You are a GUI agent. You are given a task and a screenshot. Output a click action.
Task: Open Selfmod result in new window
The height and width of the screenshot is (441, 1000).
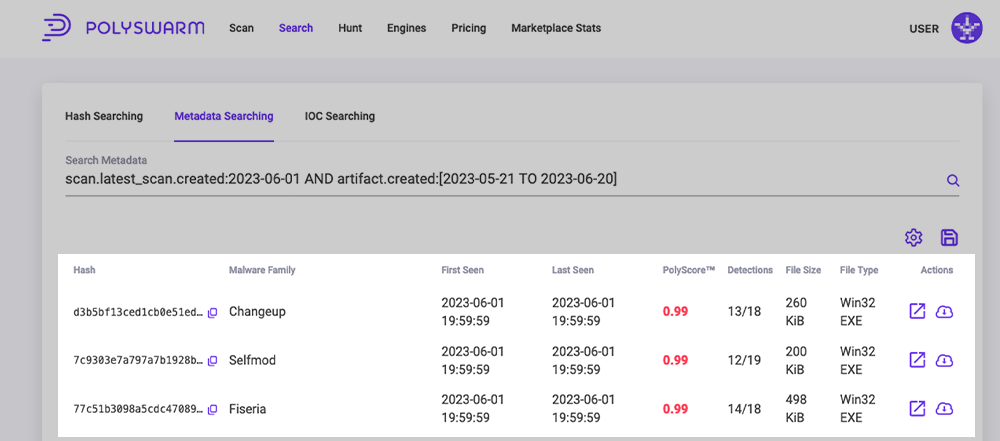click(x=916, y=360)
